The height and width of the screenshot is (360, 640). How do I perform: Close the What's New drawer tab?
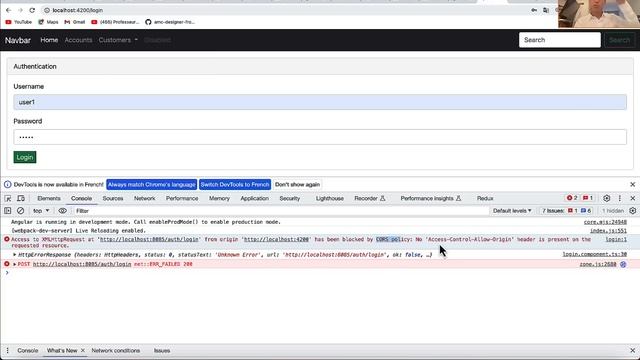pyautogui.click(x=83, y=351)
